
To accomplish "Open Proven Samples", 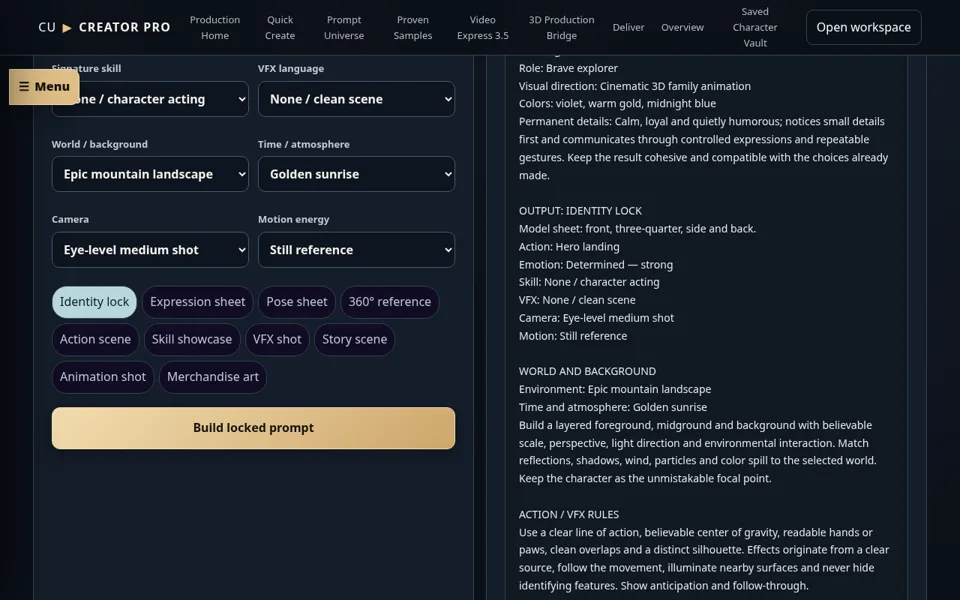I will [413, 28].
